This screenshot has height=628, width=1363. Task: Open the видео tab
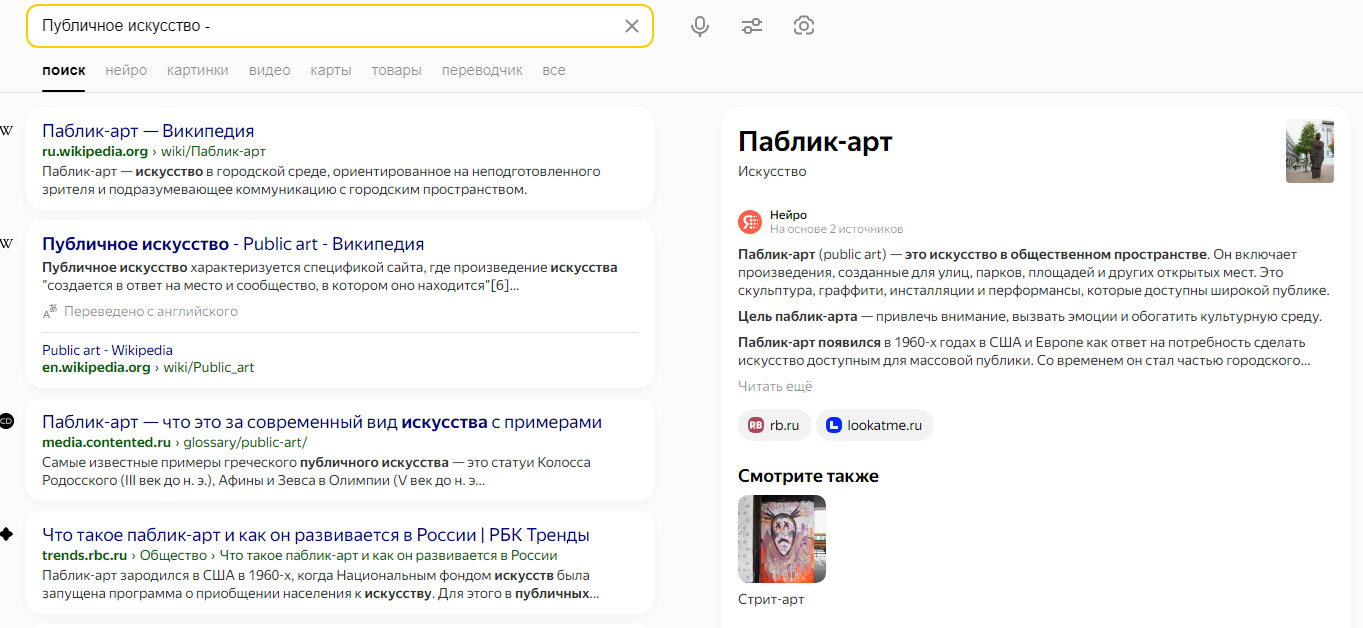tap(269, 70)
